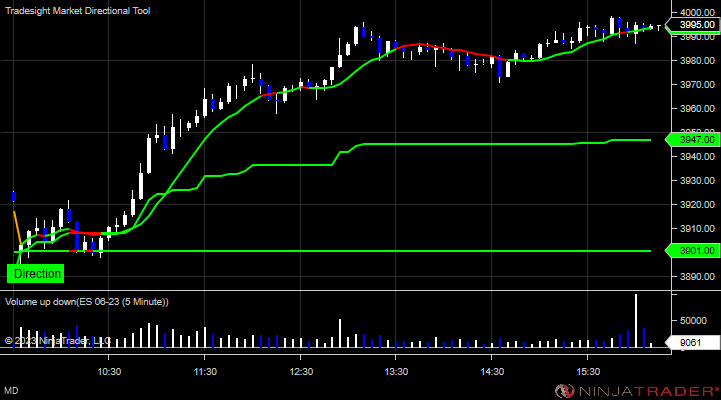
Task: Click the 10:30 time axis label
Action: coord(109,371)
